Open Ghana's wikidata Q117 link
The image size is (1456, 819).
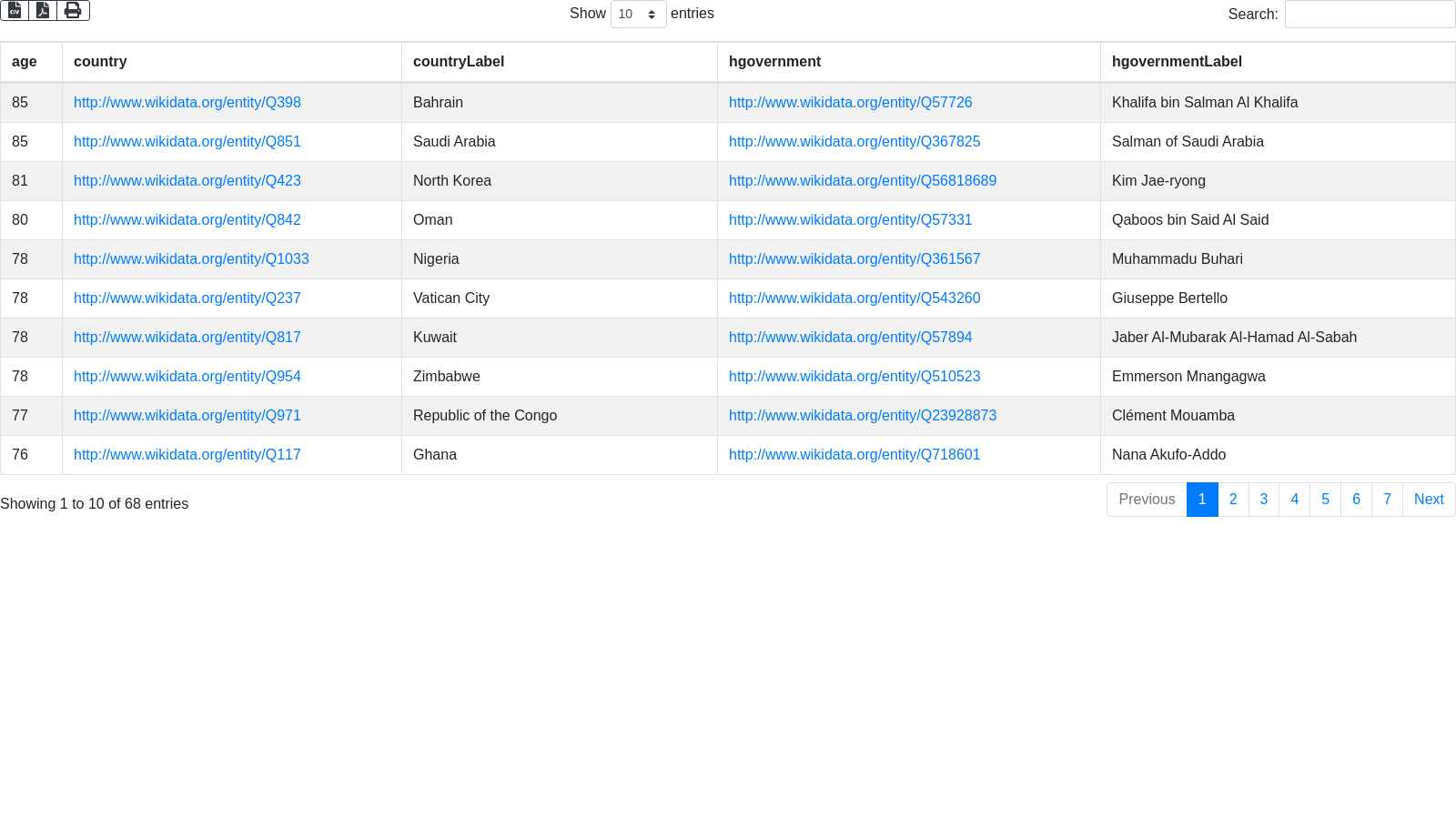[x=187, y=455]
